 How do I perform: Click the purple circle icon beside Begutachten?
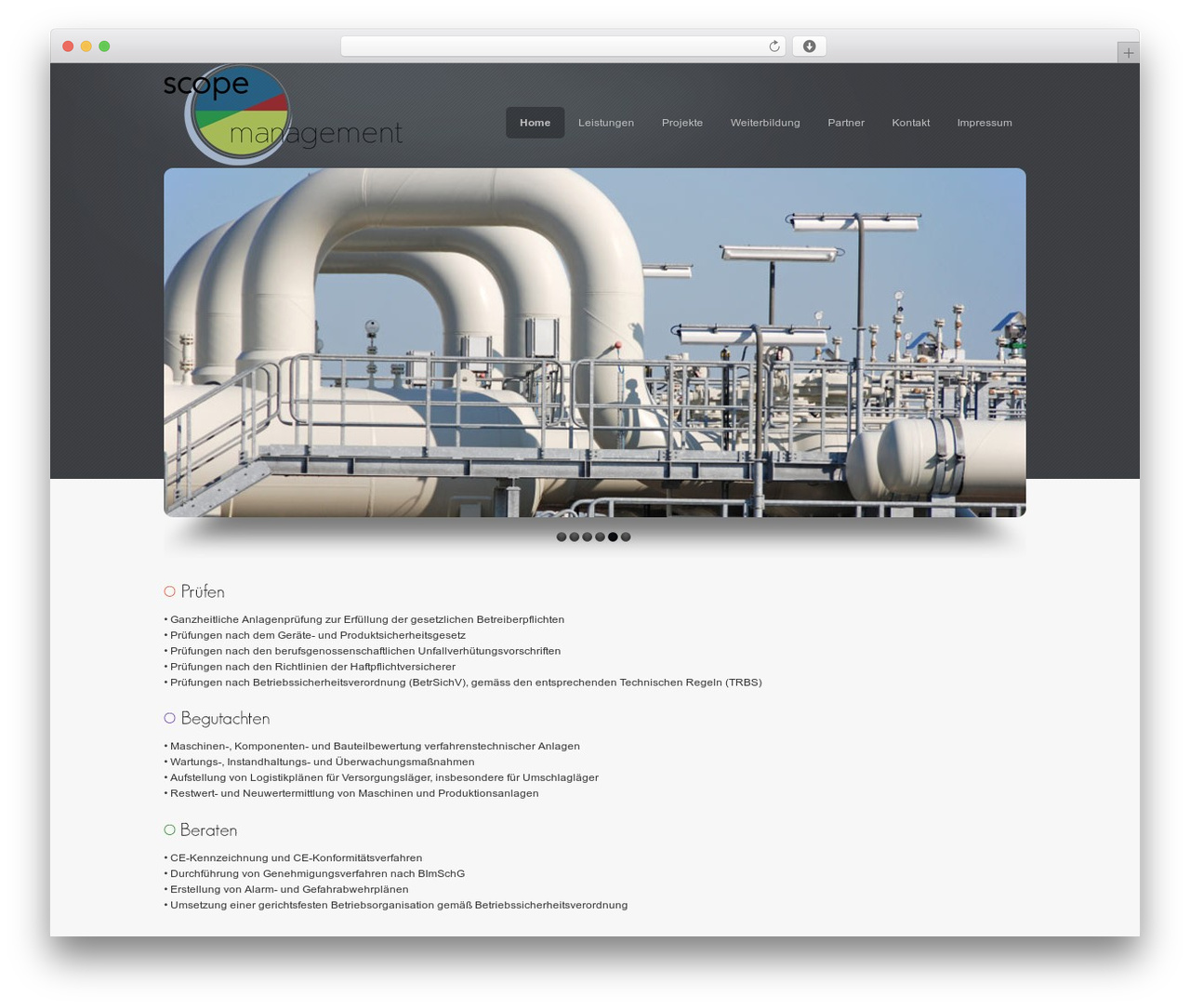pos(169,718)
